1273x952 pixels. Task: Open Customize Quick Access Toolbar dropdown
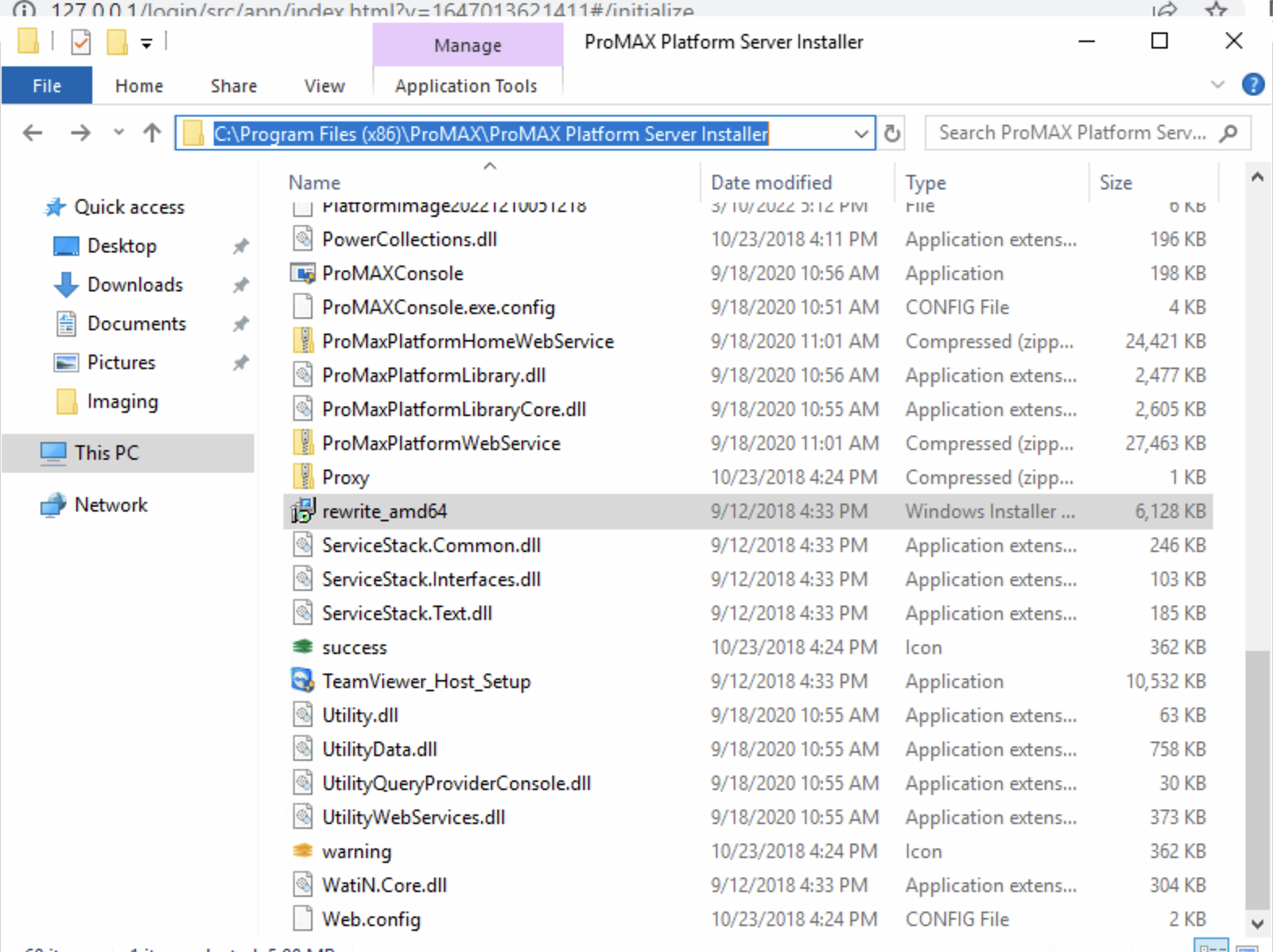click(147, 43)
